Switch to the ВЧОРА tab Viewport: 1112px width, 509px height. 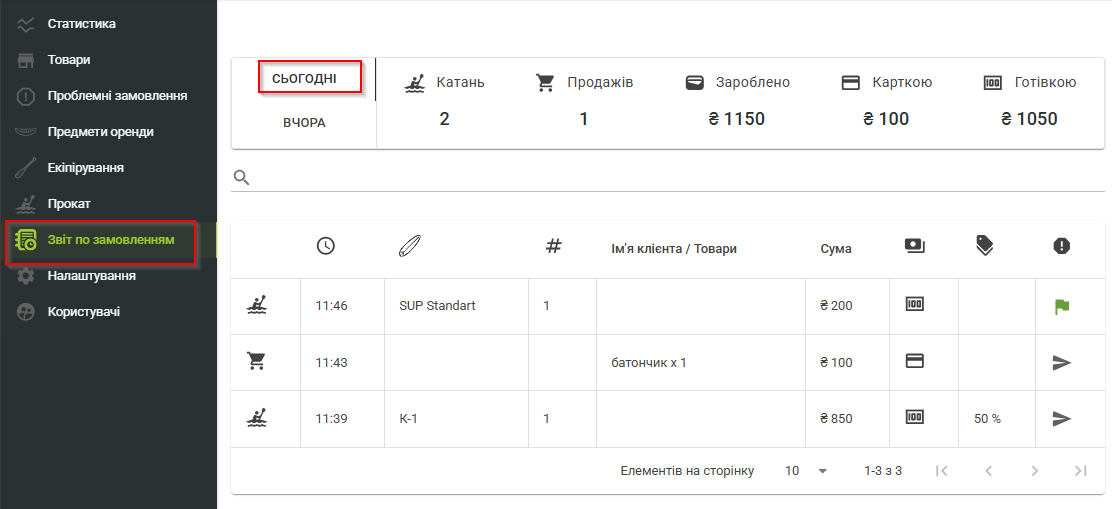(x=304, y=123)
